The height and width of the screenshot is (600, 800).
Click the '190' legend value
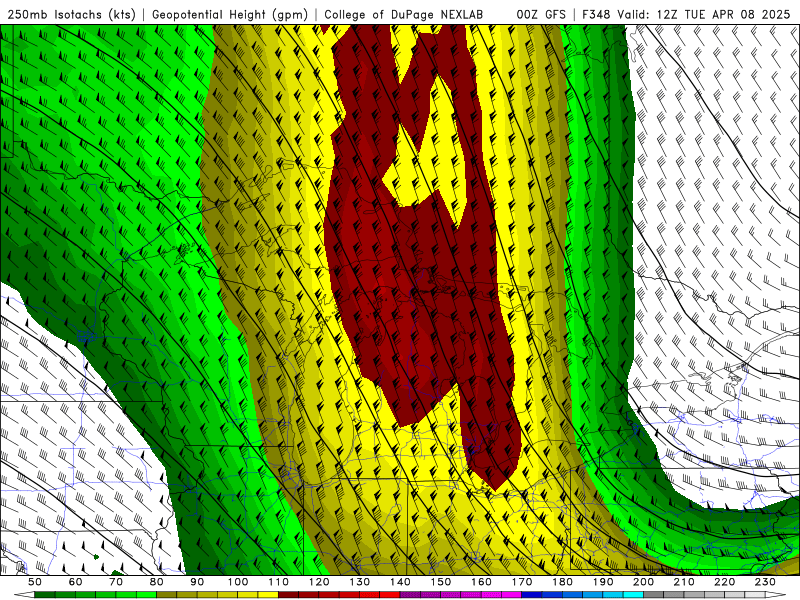604,582
